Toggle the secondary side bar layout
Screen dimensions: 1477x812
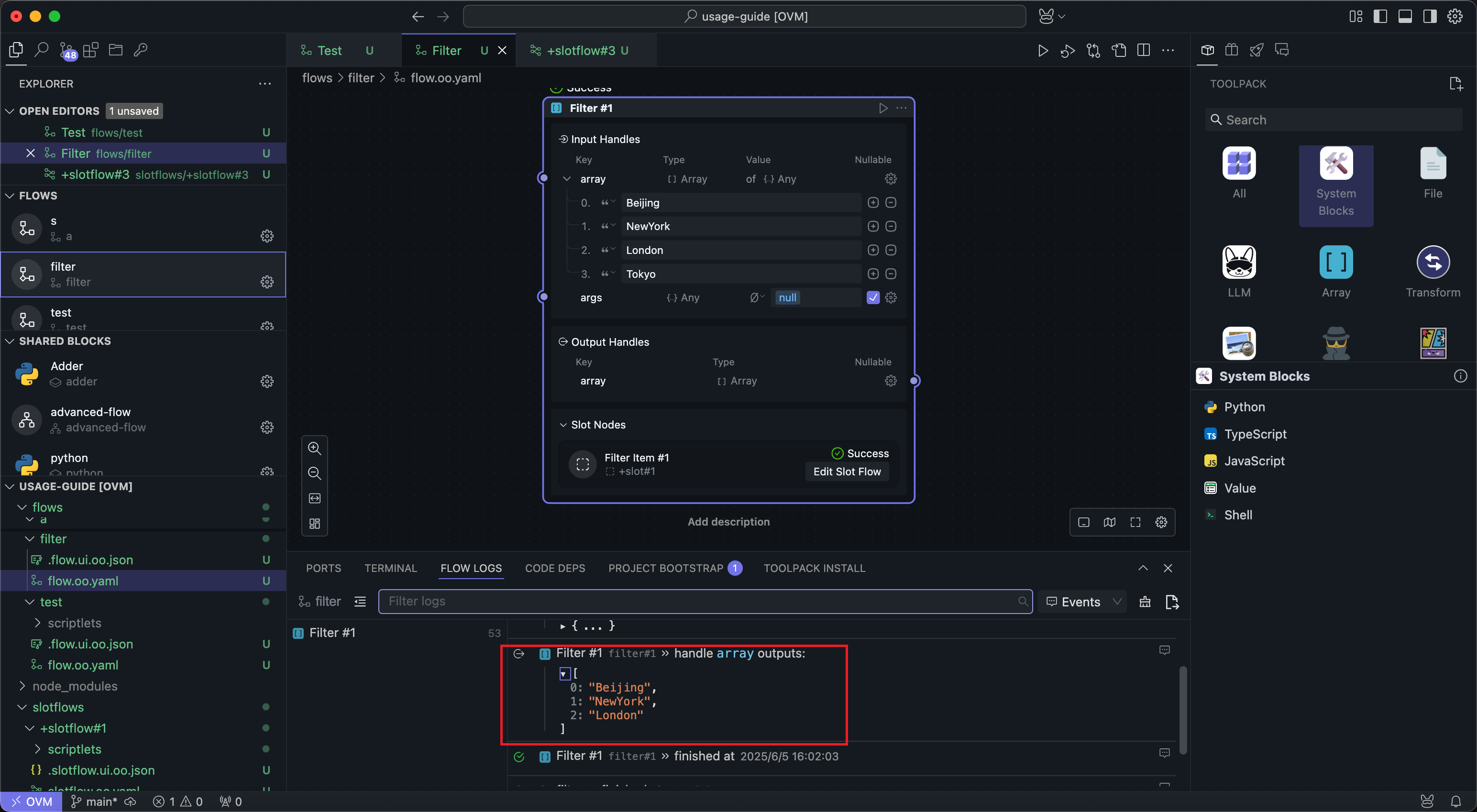1430,16
